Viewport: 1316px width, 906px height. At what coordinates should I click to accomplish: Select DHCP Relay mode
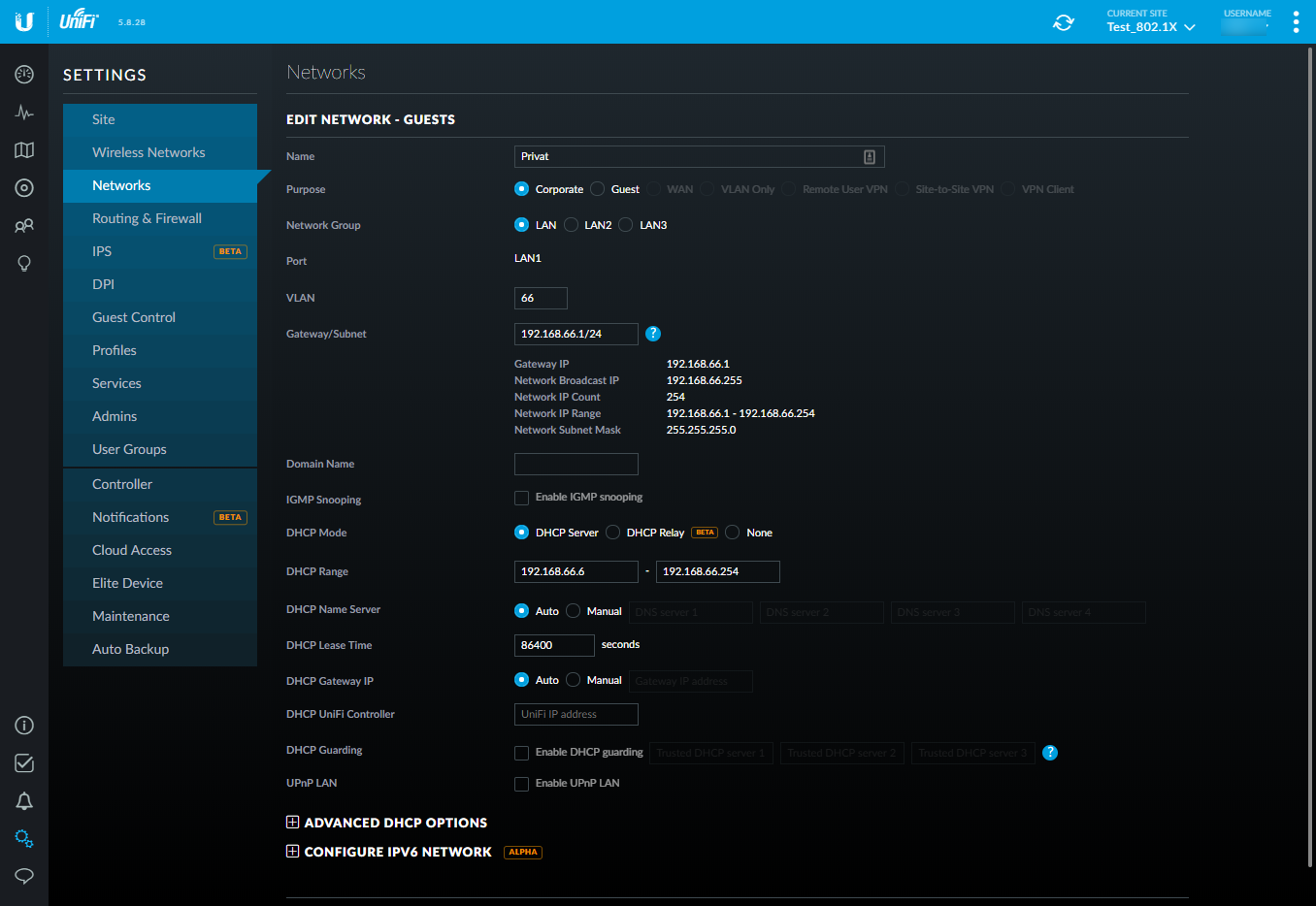[x=613, y=533]
